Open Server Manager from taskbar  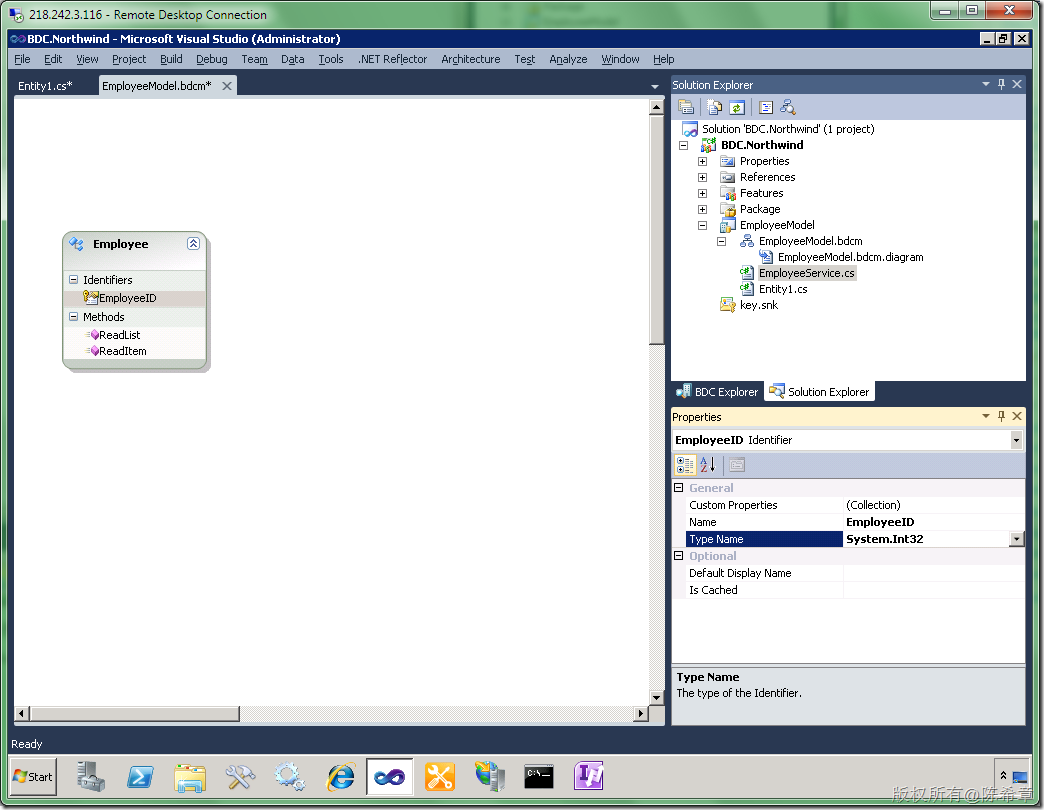point(90,777)
